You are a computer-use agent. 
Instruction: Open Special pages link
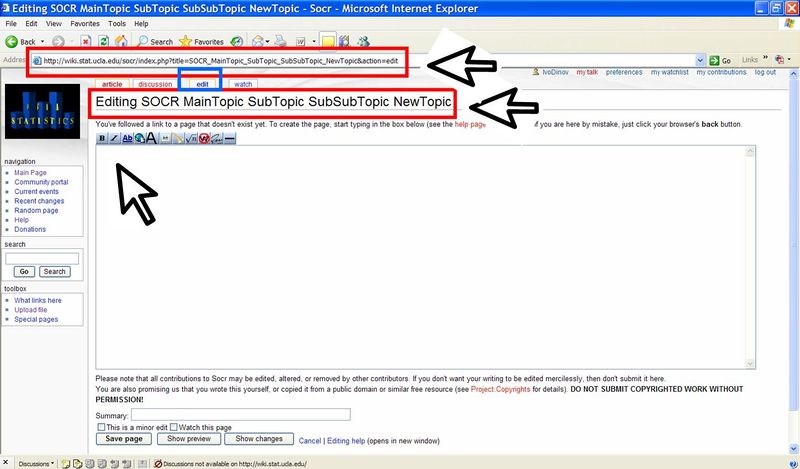tap(36, 319)
